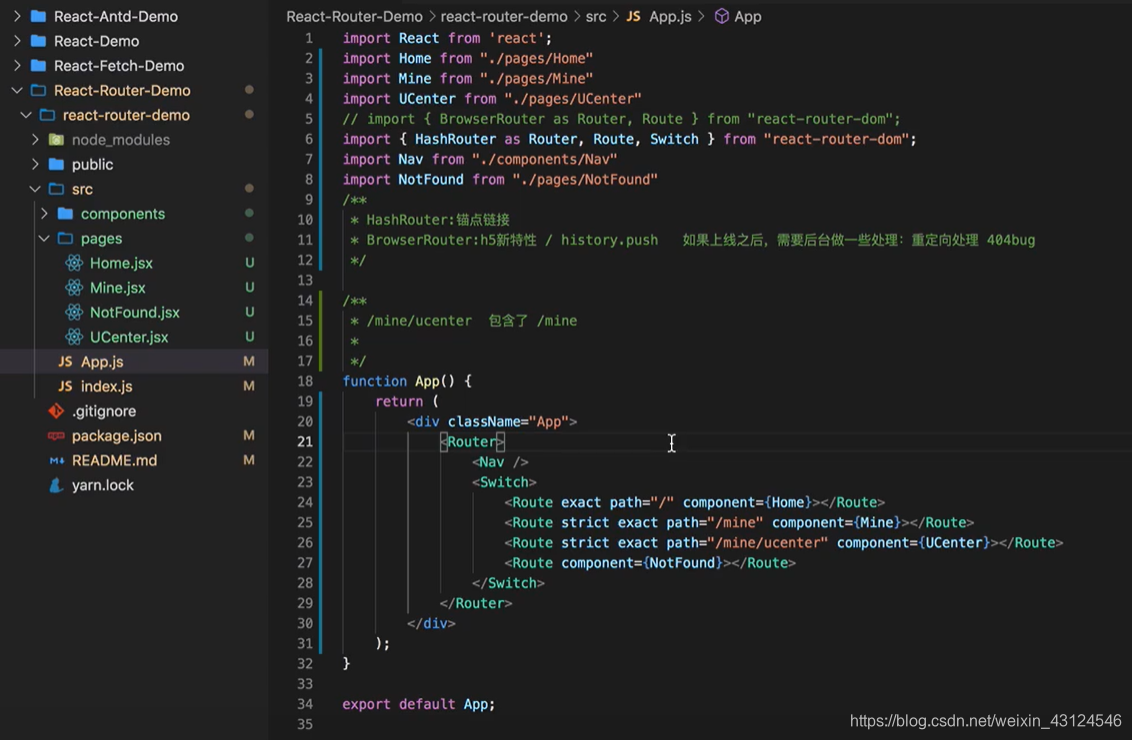The height and width of the screenshot is (740, 1132).
Task: Click the M status badge beside package.json
Action: [x=249, y=435]
